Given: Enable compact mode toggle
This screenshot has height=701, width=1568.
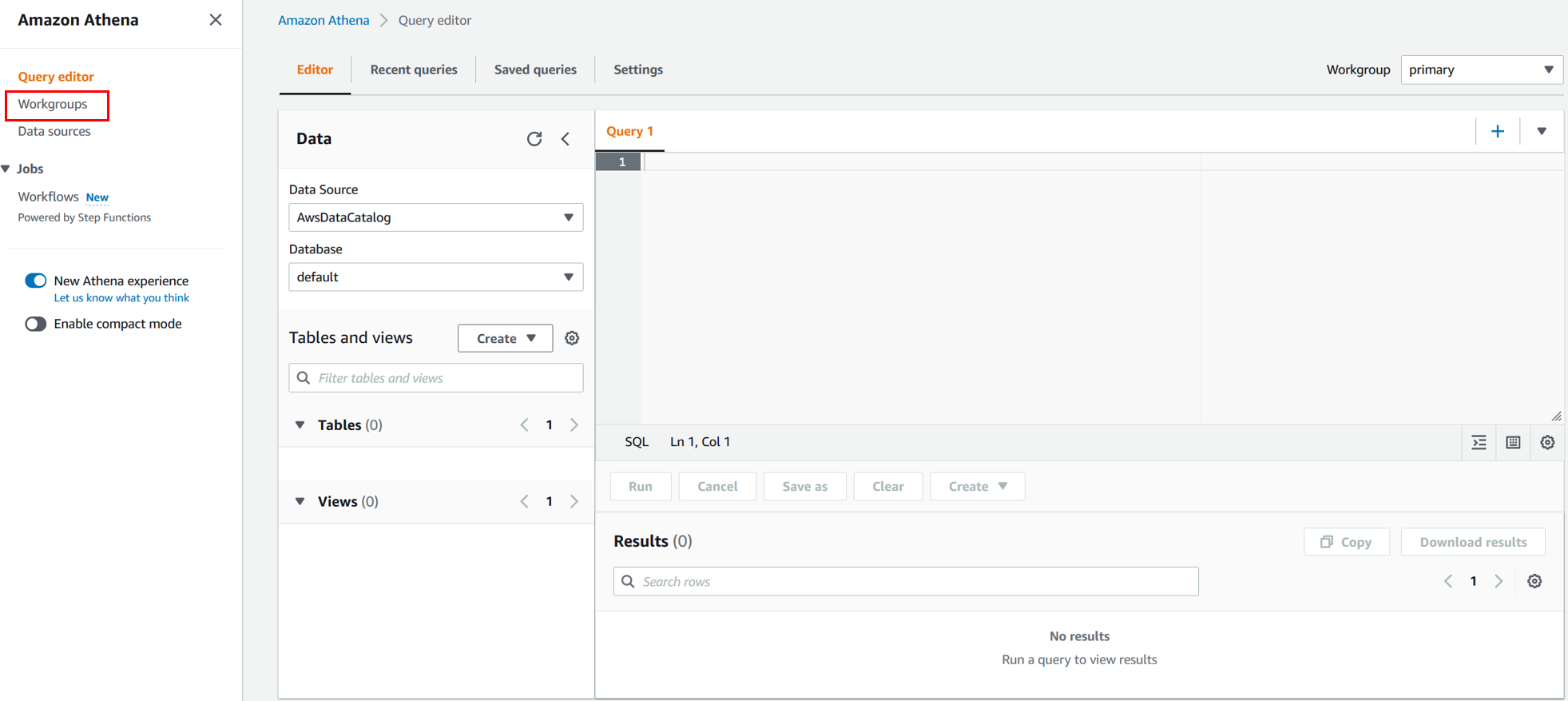Looking at the screenshot, I should tap(36, 324).
